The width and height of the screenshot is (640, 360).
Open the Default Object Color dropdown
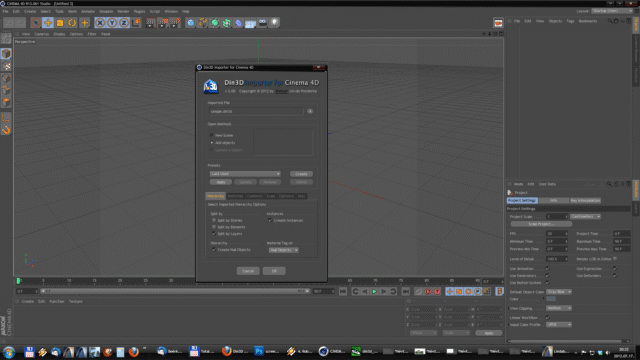click(558, 292)
